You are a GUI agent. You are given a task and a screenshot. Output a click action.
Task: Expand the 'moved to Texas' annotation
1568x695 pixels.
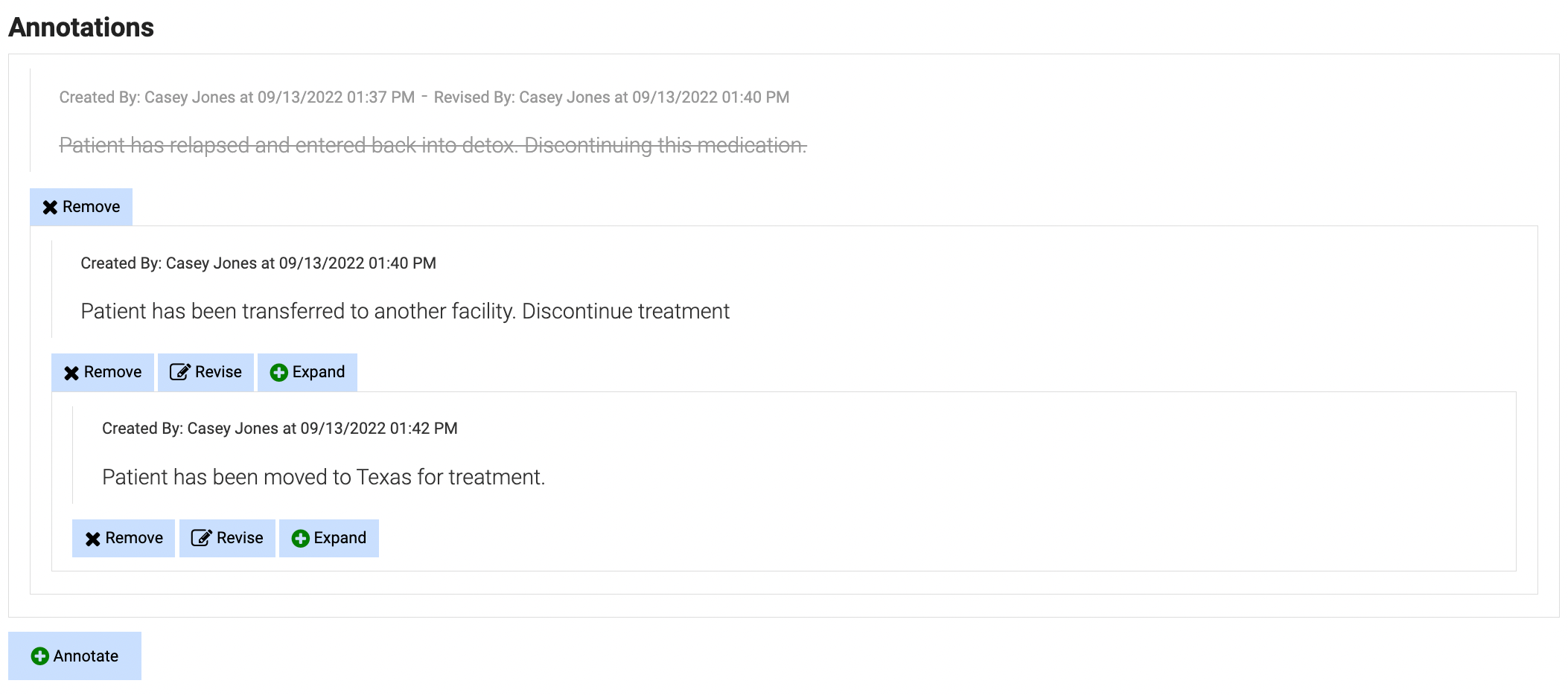coord(329,538)
